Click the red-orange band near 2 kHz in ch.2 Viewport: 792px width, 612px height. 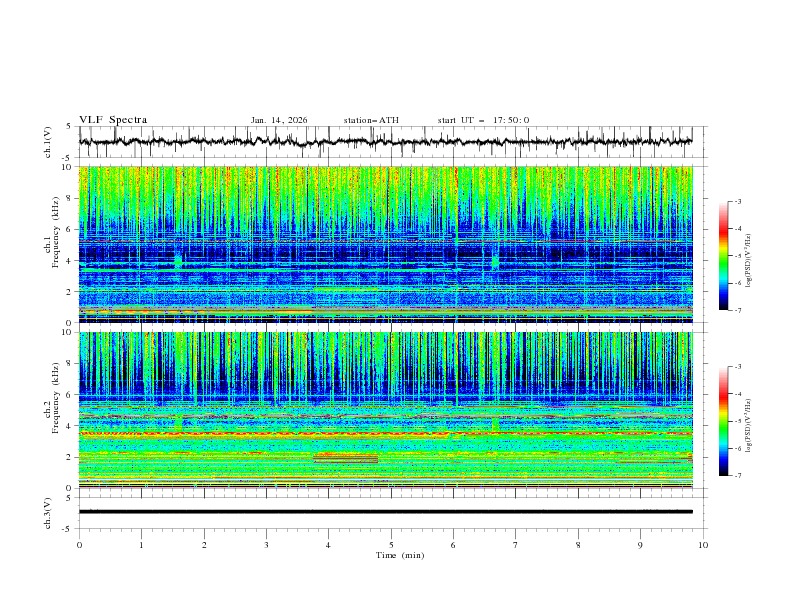click(345, 457)
